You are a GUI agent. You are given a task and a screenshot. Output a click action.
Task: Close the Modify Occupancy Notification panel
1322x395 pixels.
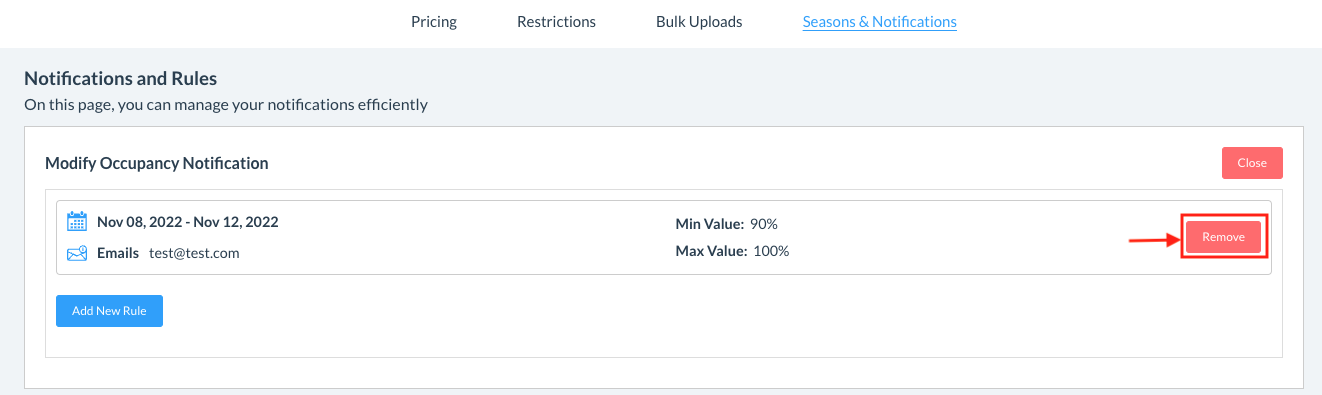click(1252, 163)
